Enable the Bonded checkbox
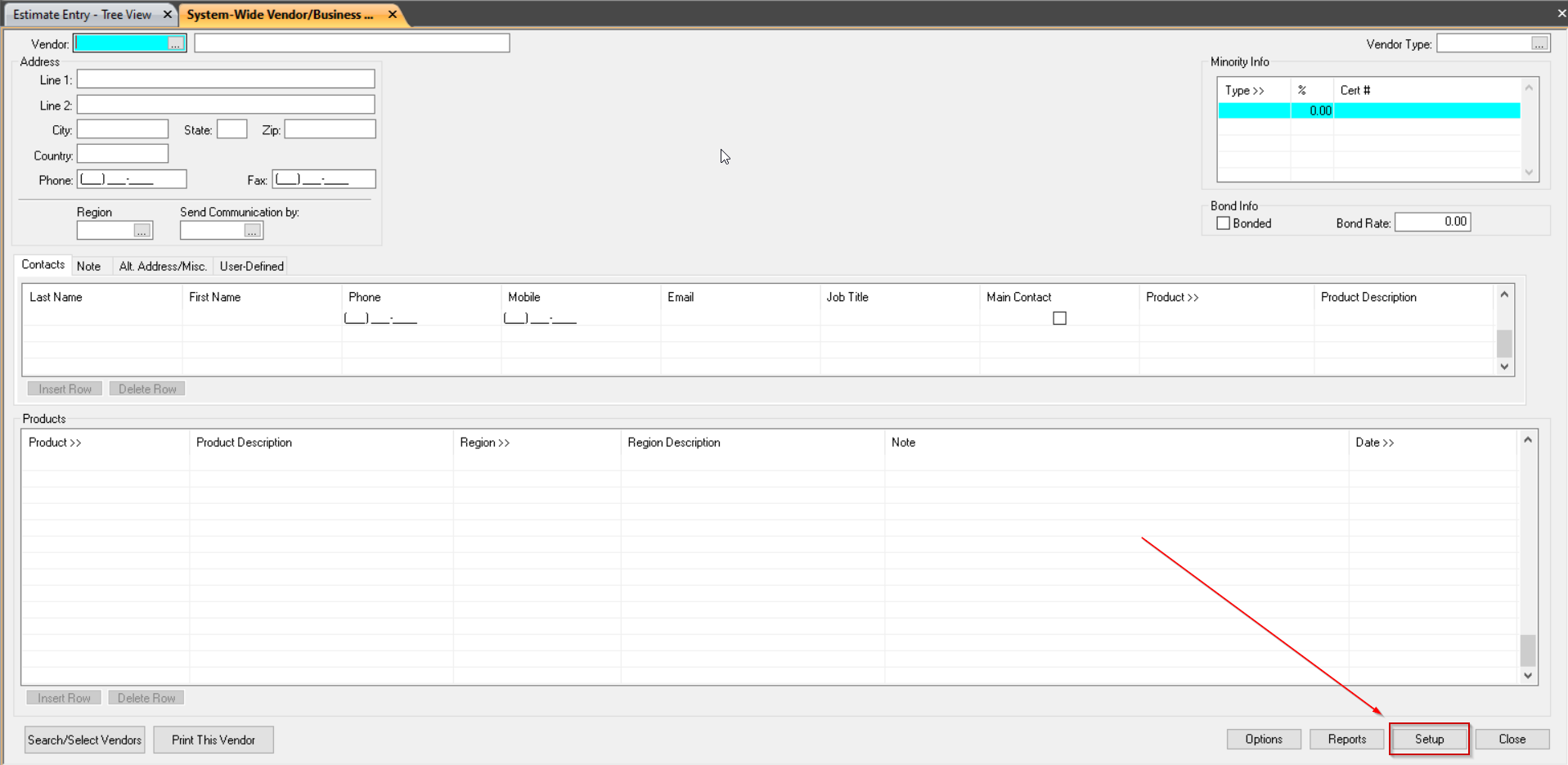 click(1224, 223)
